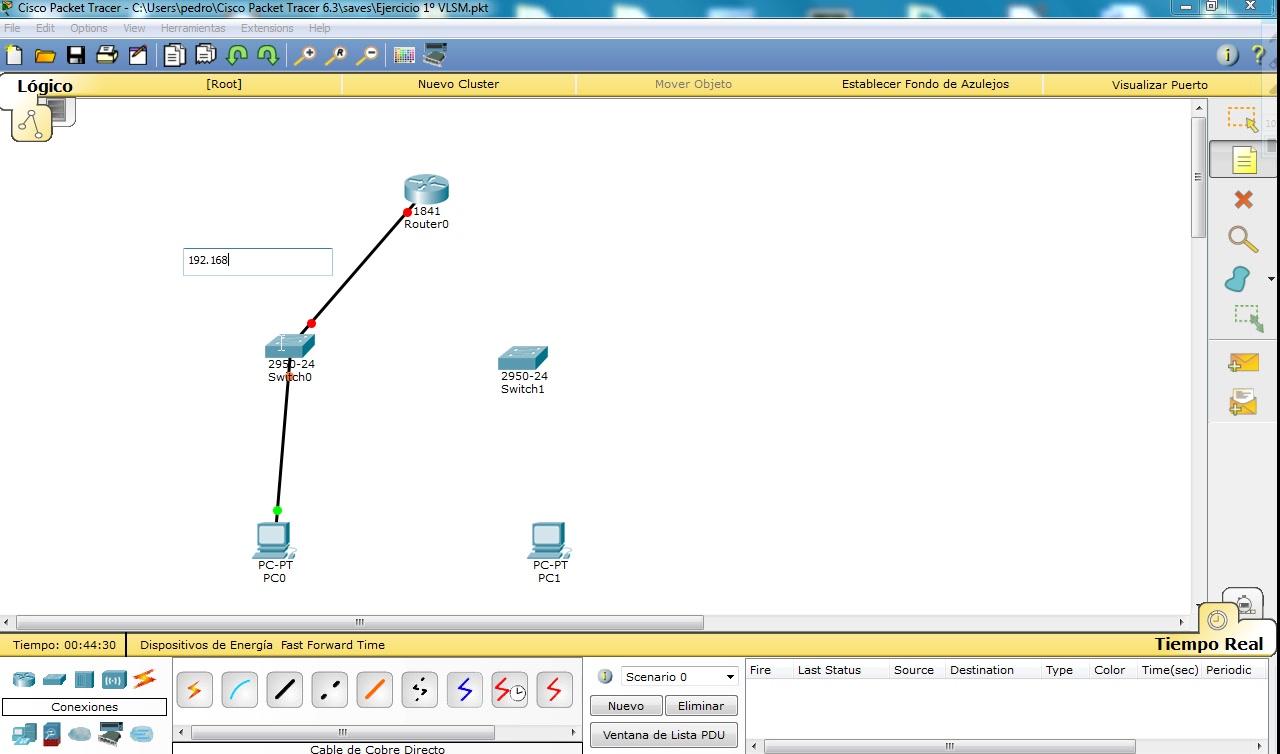Click into the 192.168 note text field
1280x754 pixels.
point(258,261)
